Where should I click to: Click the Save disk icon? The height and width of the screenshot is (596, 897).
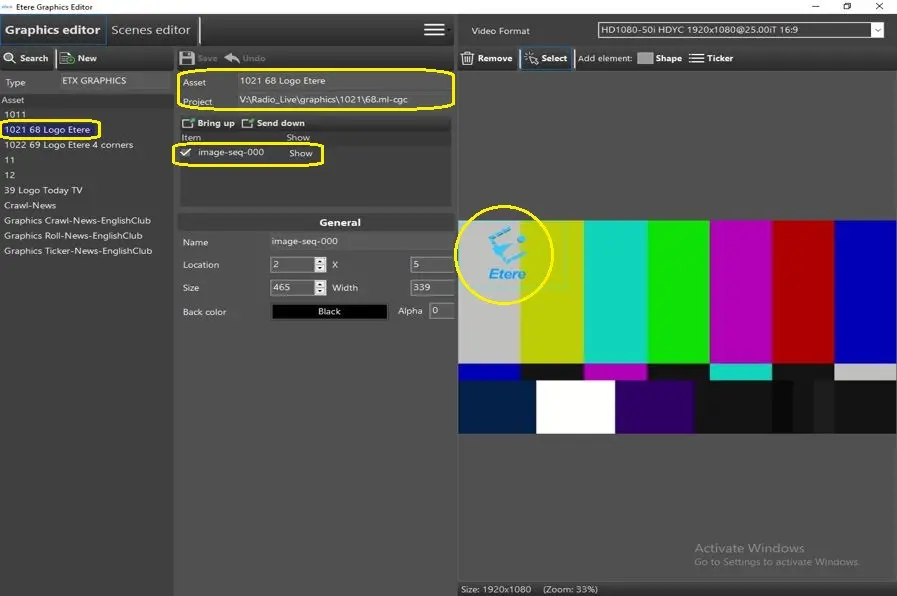[187, 58]
